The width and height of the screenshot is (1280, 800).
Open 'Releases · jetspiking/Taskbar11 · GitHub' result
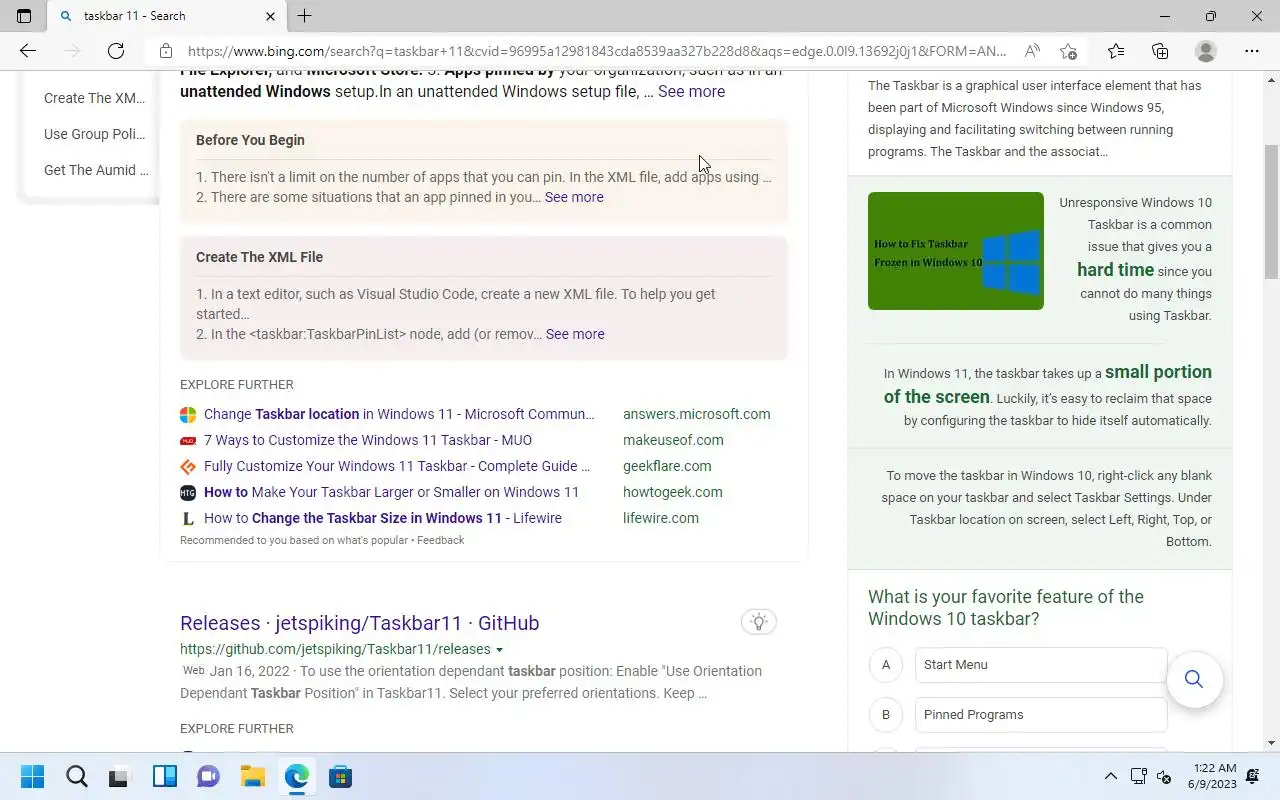point(360,623)
